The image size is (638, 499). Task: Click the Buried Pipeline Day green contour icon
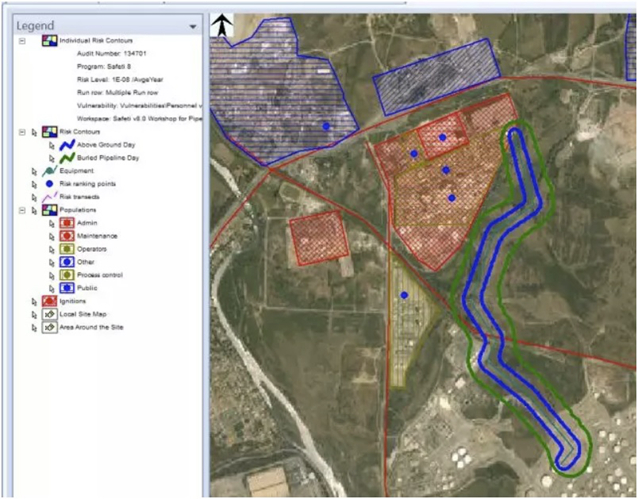coord(67,158)
